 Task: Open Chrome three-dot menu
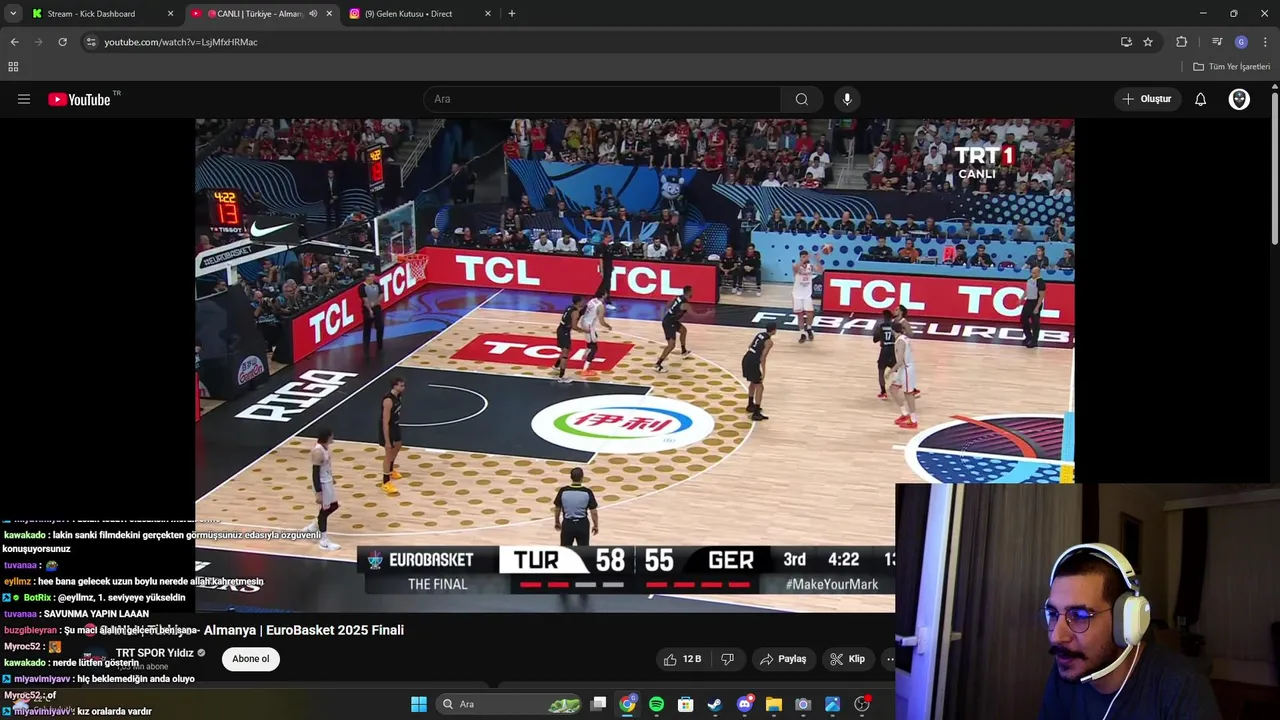click(1265, 42)
